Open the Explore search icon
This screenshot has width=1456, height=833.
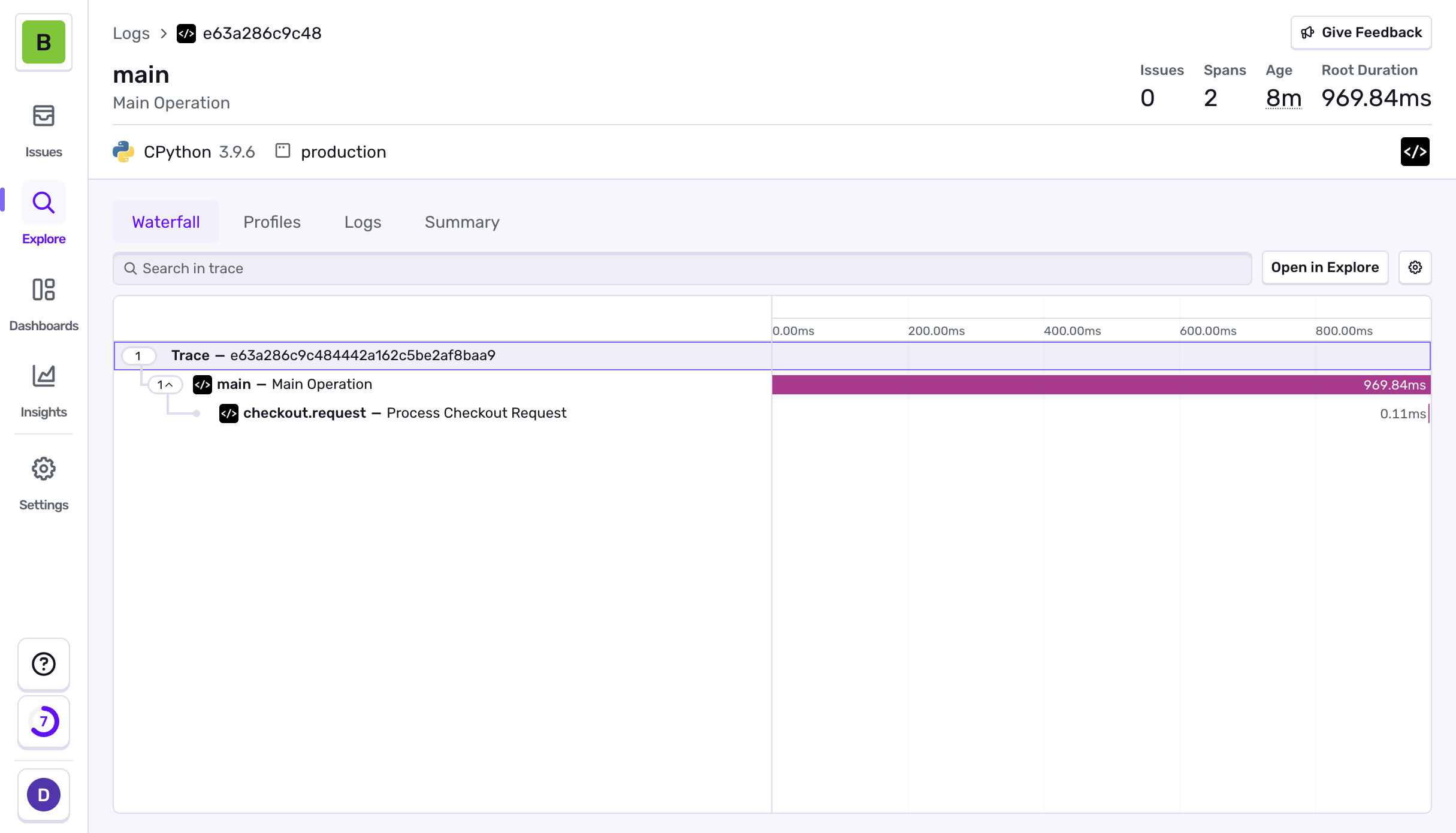[44, 203]
